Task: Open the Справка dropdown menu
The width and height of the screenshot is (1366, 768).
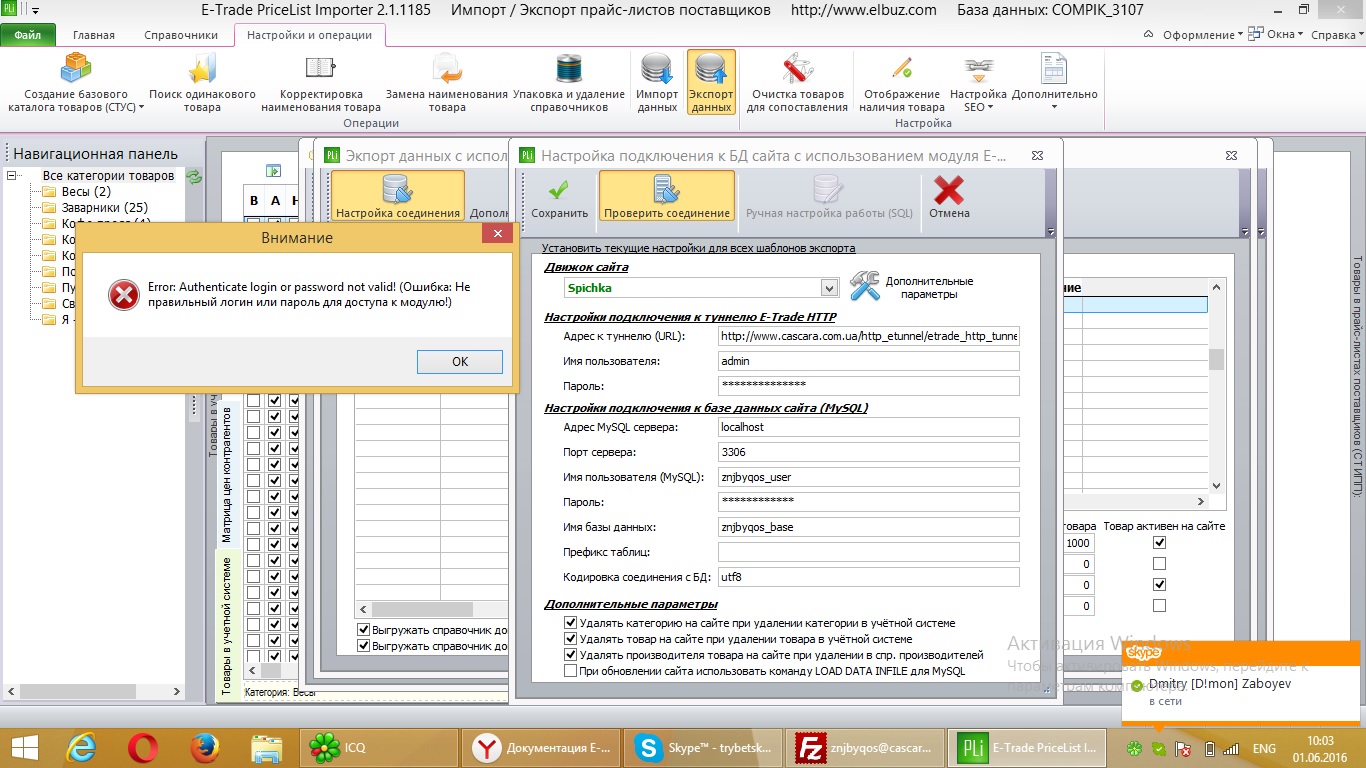Action: coord(1337,35)
